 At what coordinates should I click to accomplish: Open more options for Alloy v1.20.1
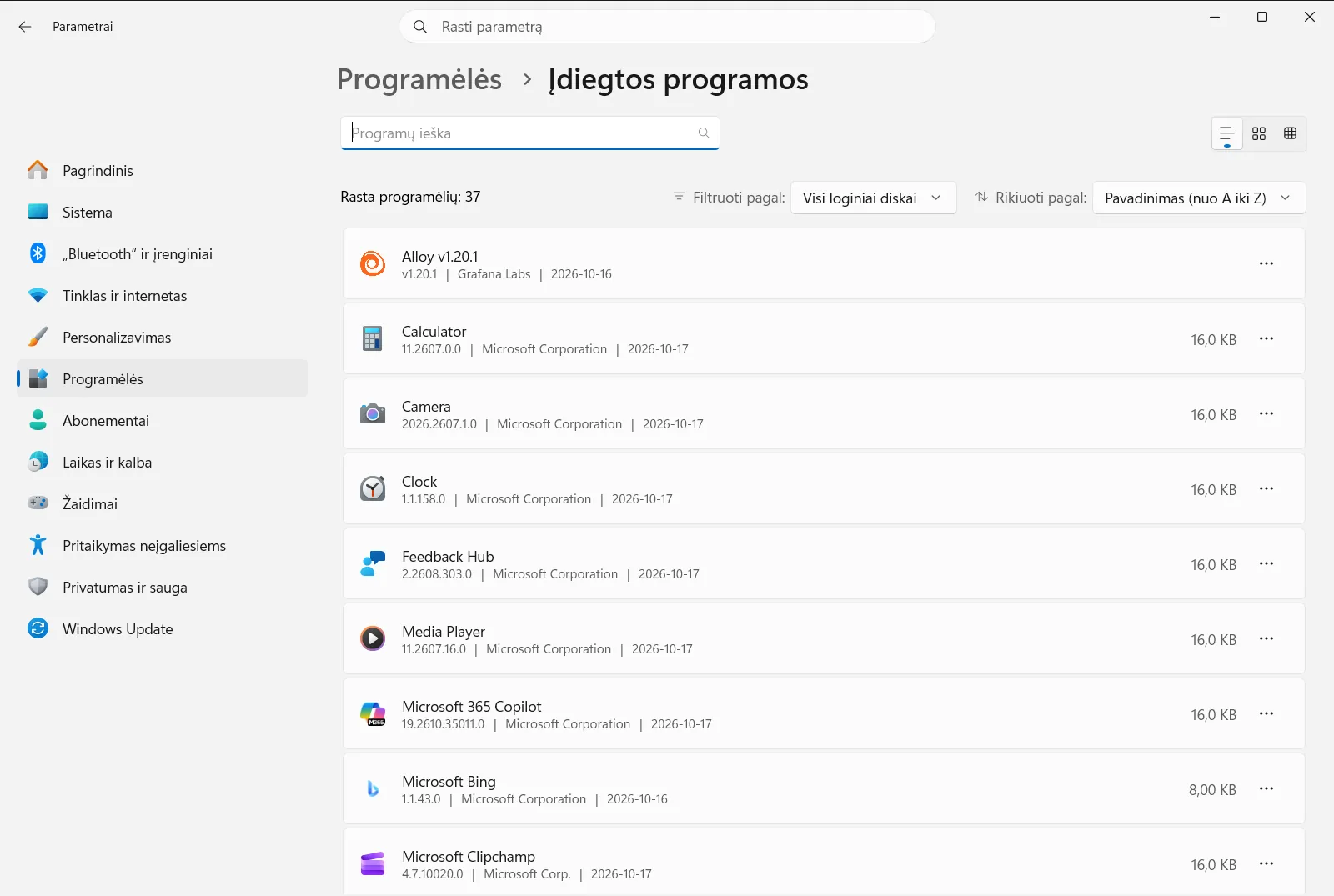point(1266,263)
